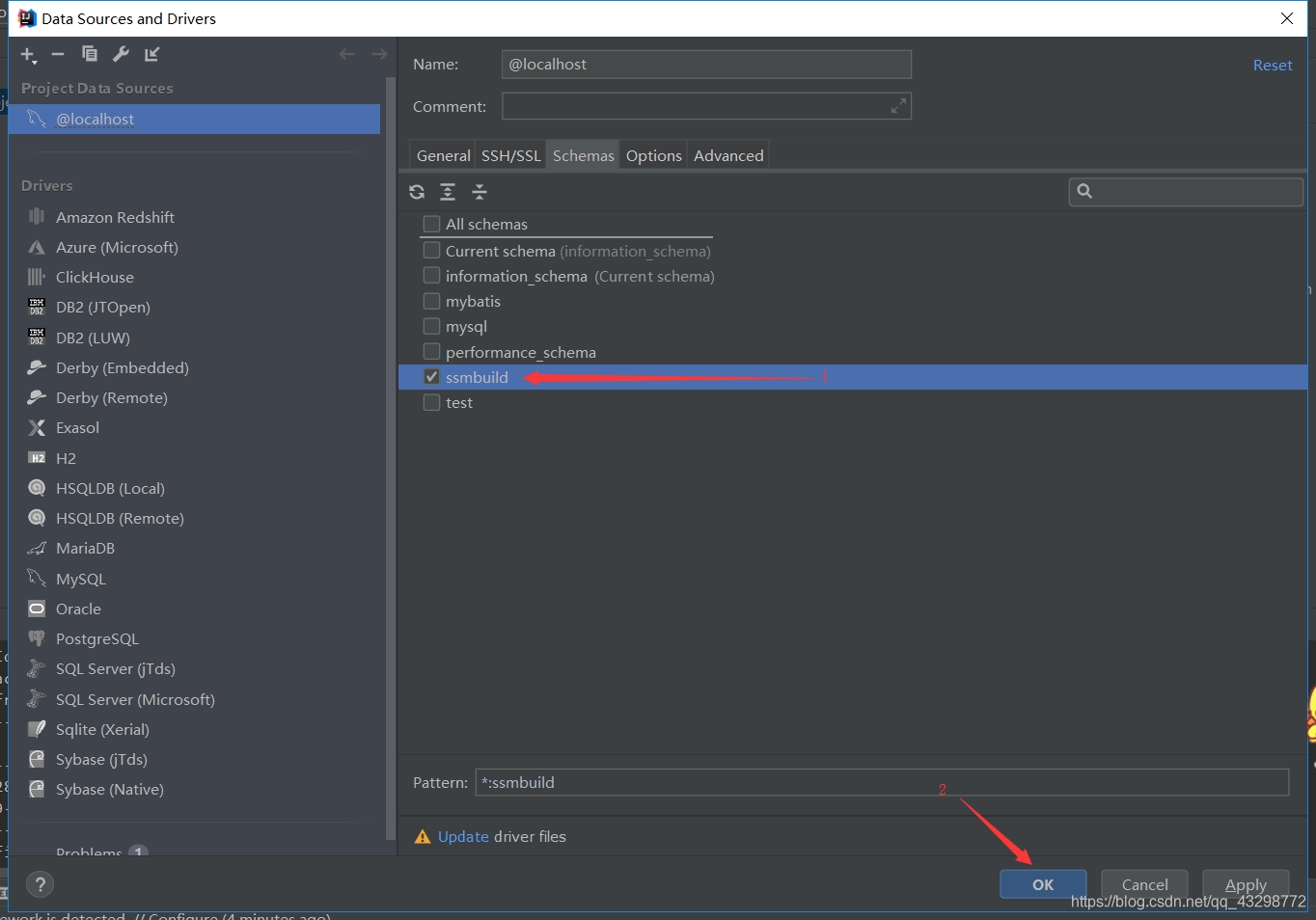The height and width of the screenshot is (920, 1316).
Task: Check the Current schema checkbox
Action: (x=431, y=251)
